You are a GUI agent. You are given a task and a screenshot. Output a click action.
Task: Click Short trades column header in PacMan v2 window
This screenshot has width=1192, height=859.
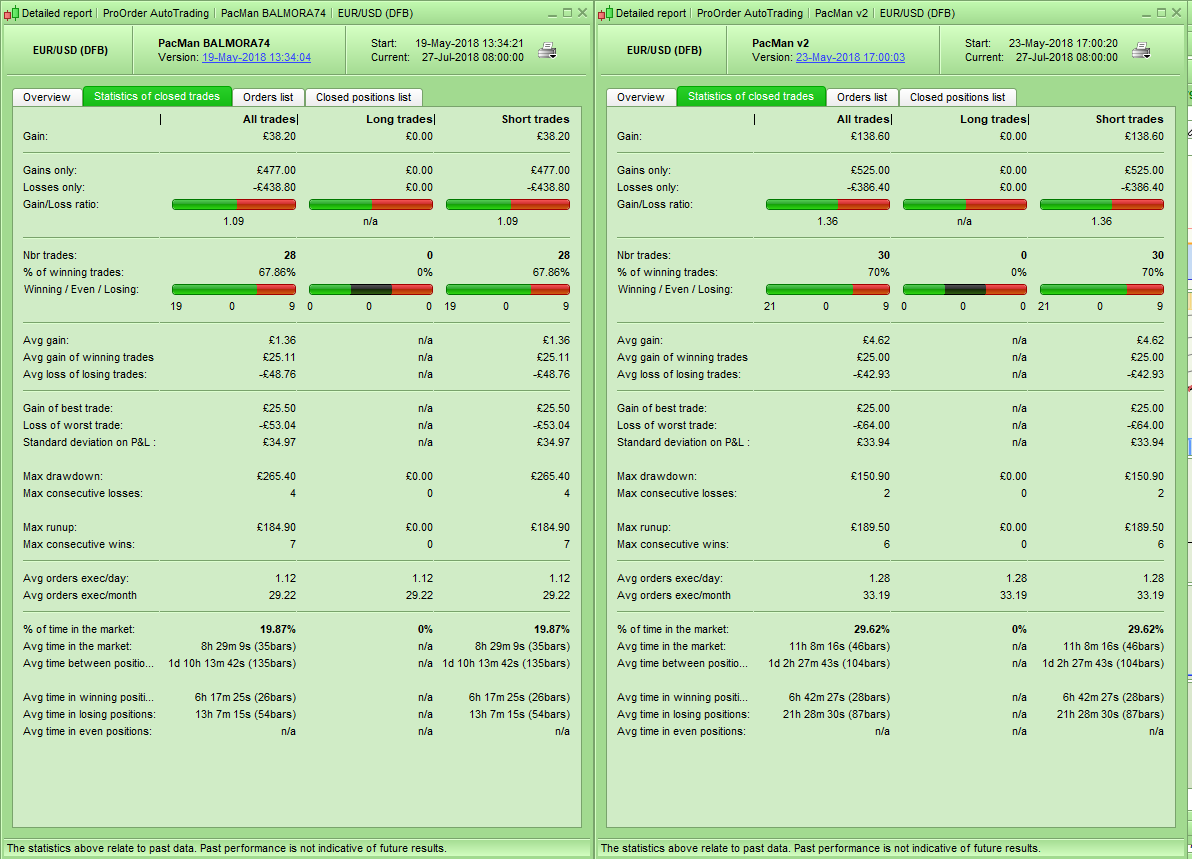coord(1130,119)
